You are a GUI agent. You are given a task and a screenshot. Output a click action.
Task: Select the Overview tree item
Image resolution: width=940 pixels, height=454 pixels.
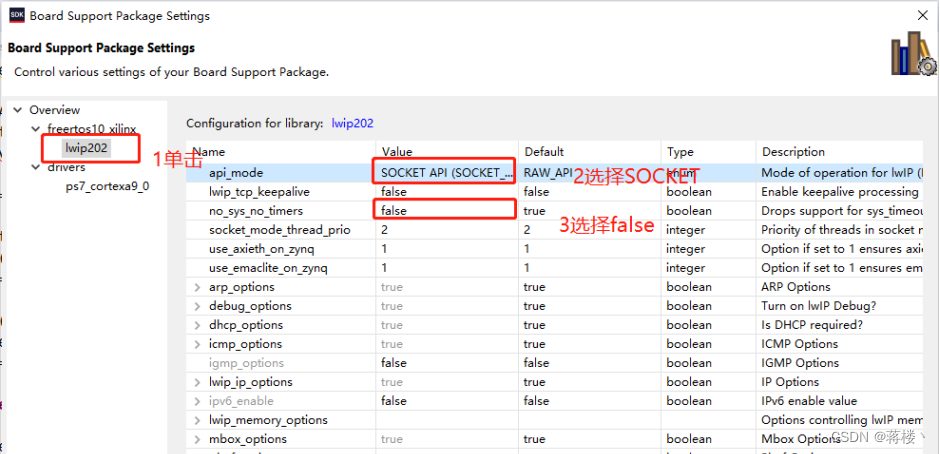point(55,110)
